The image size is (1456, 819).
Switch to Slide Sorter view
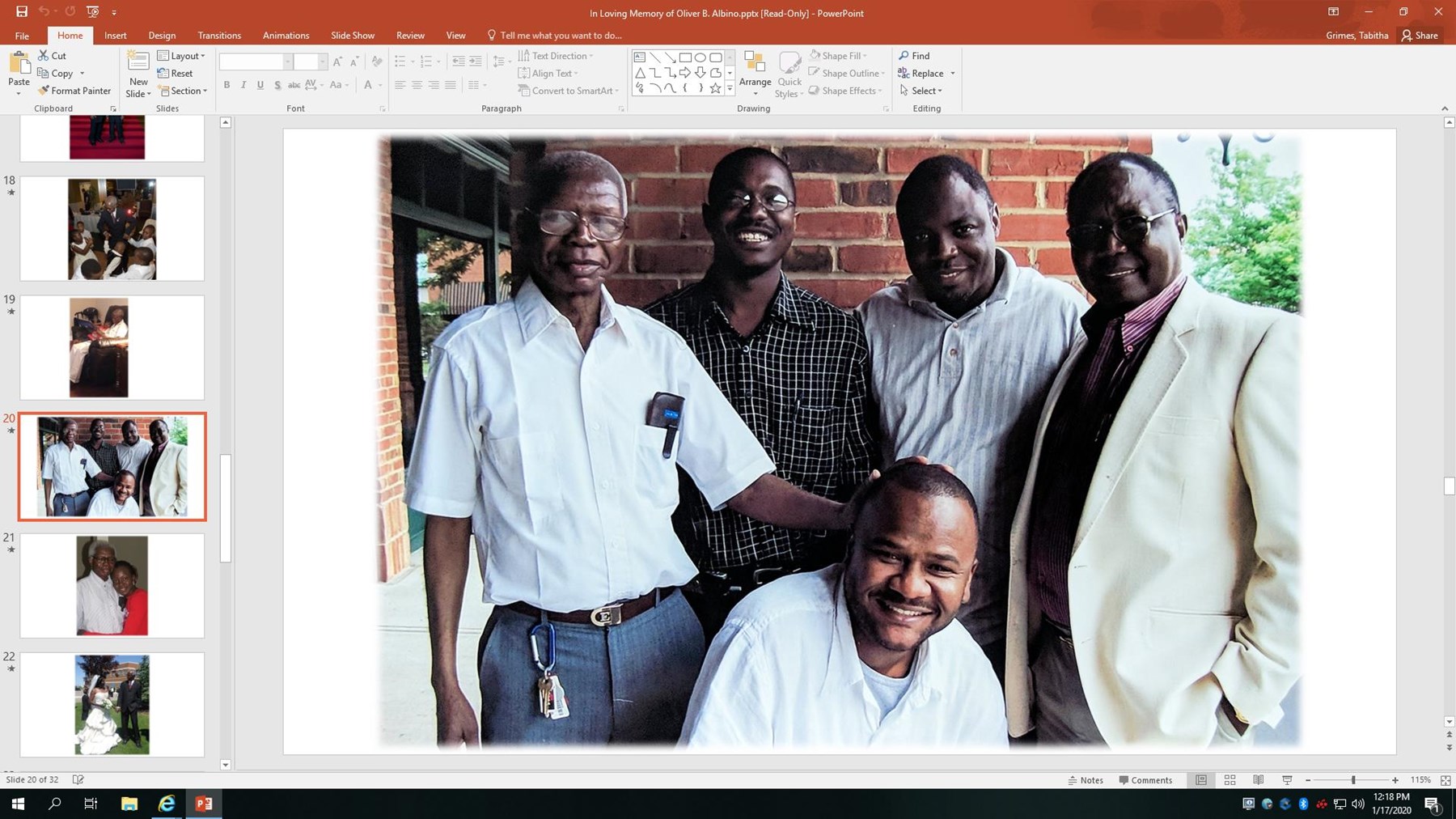click(1230, 780)
